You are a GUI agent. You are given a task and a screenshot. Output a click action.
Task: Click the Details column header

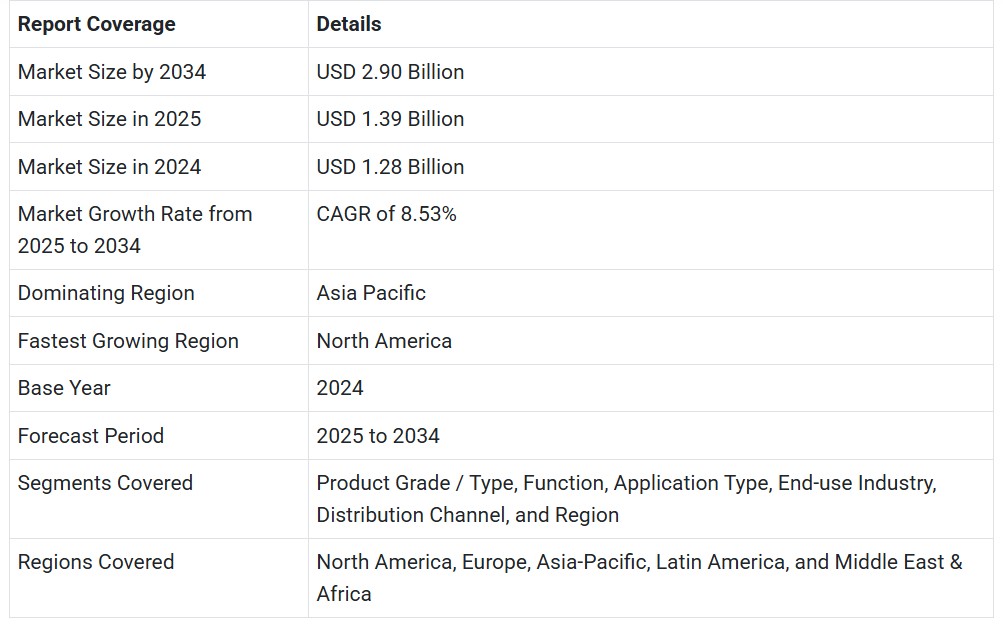349,24
